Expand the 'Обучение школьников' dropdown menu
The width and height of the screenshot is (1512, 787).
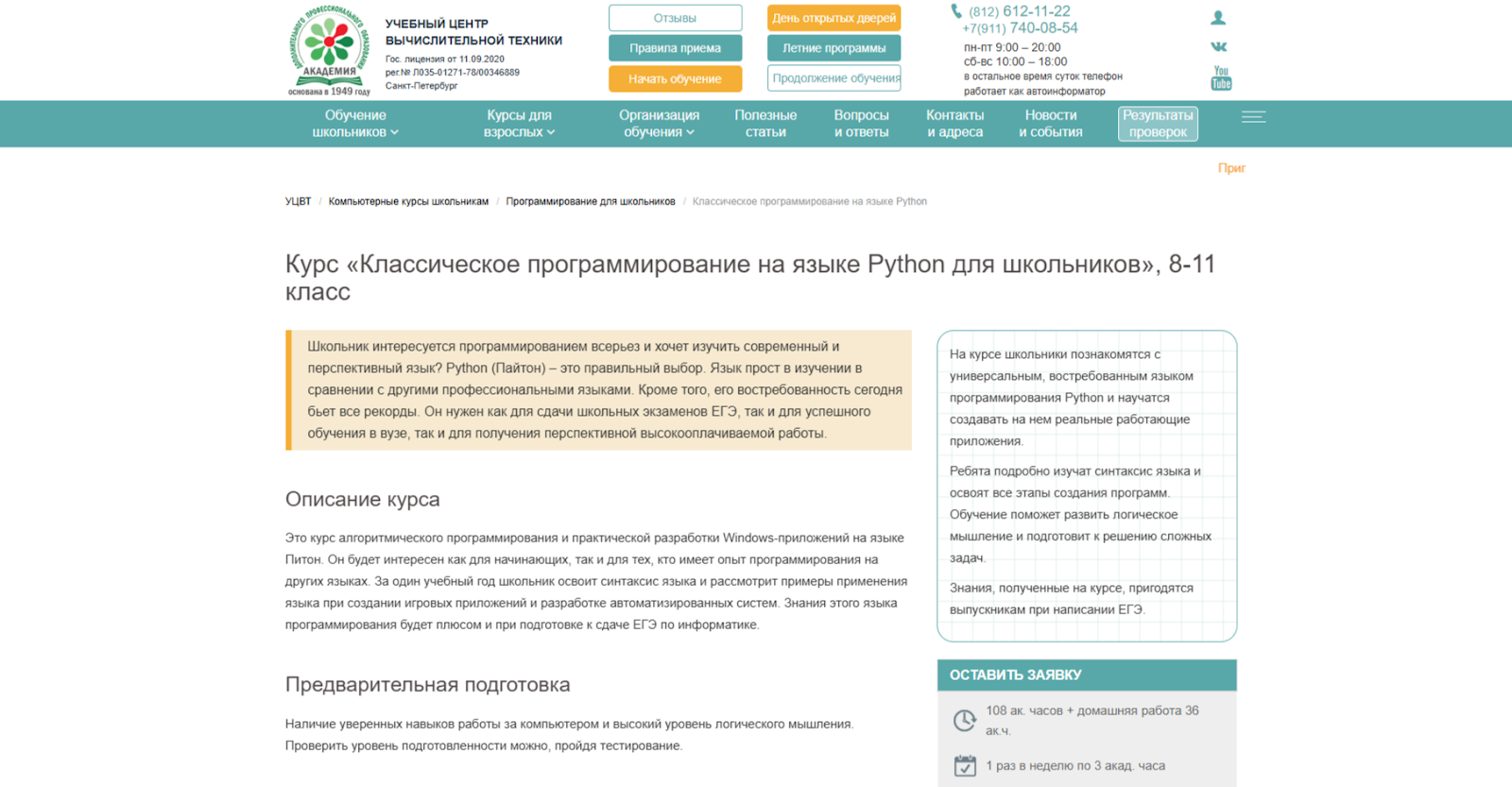click(x=355, y=124)
